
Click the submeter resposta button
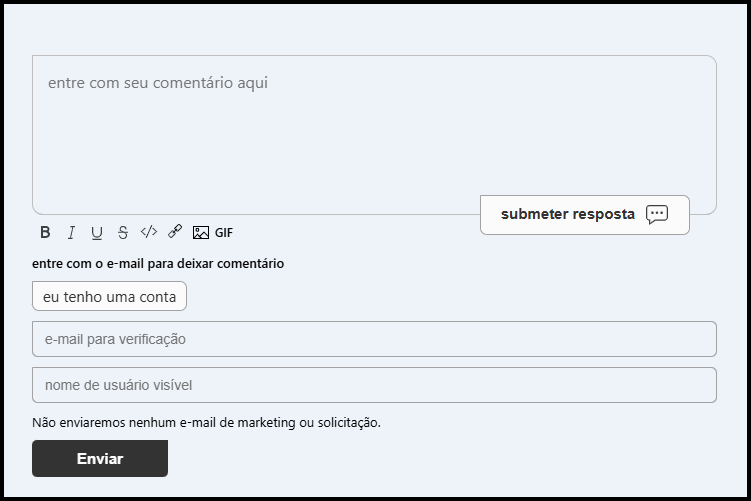585,215
